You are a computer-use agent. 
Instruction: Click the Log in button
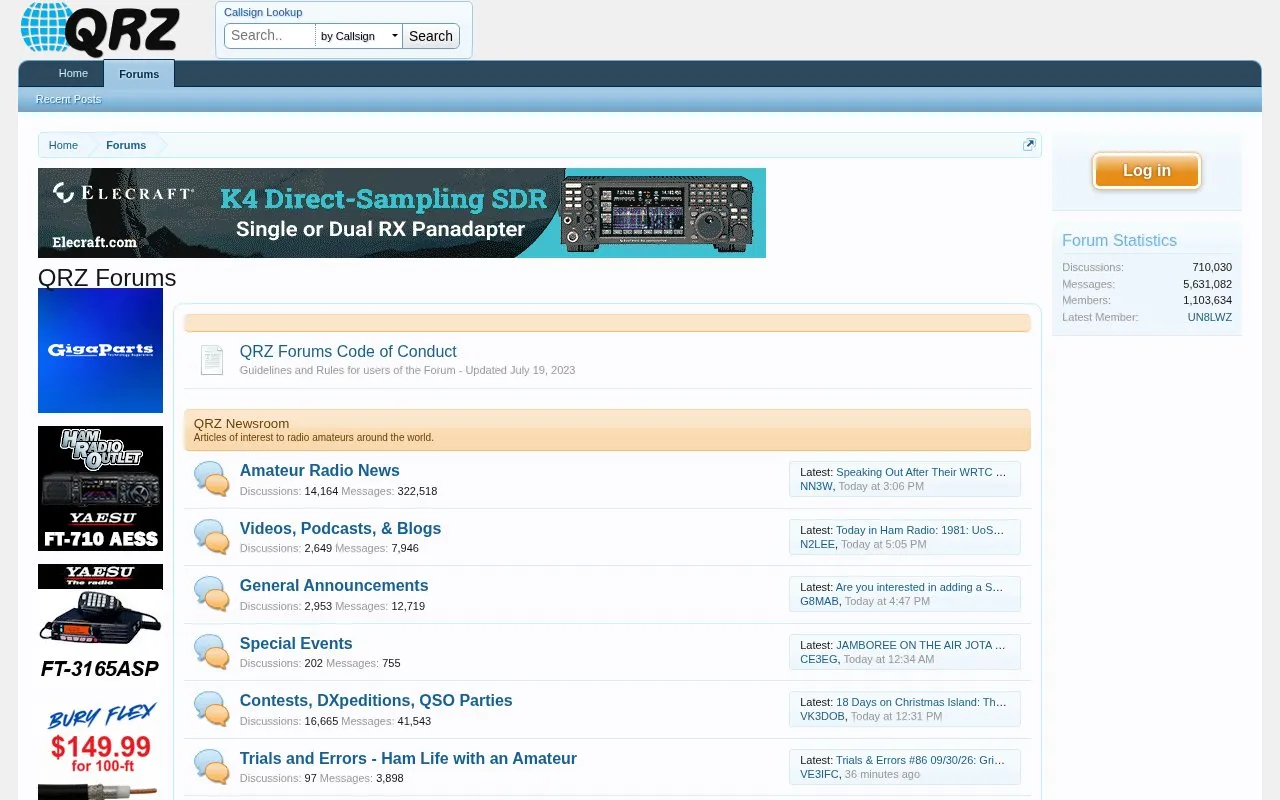tap(1146, 171)
